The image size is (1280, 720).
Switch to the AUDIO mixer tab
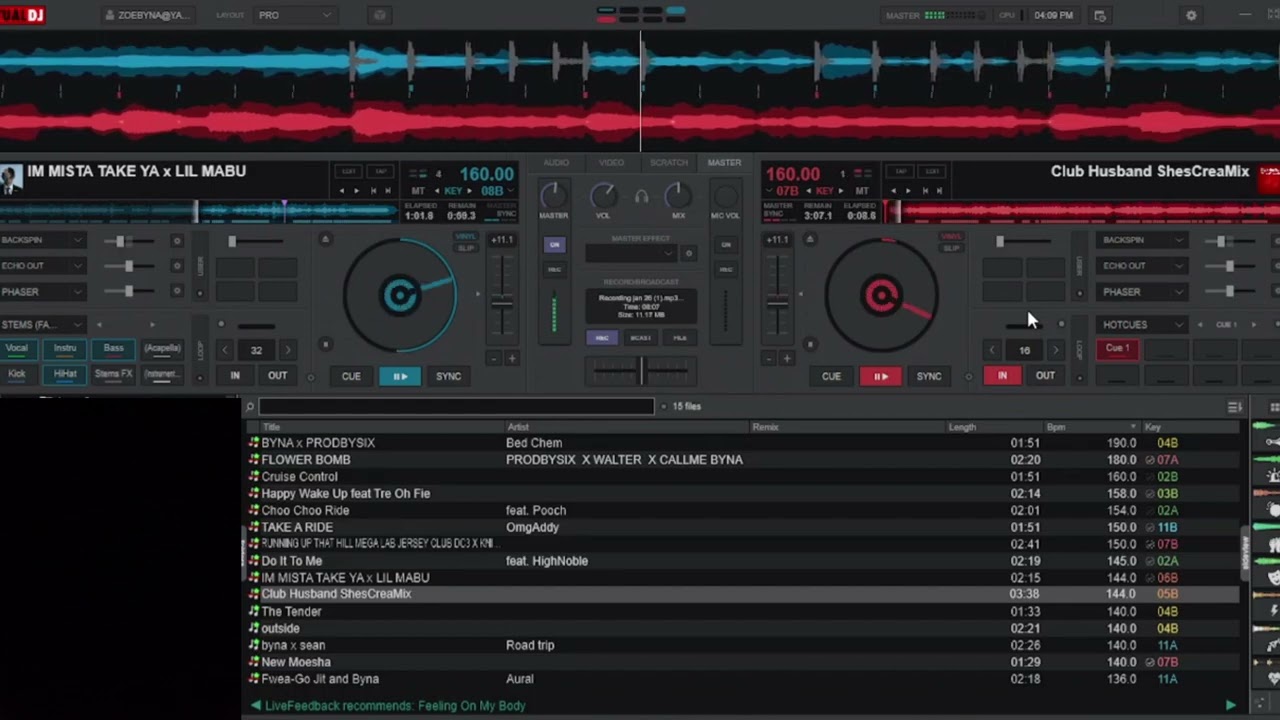pyautogui.click(x=556, y=162)
